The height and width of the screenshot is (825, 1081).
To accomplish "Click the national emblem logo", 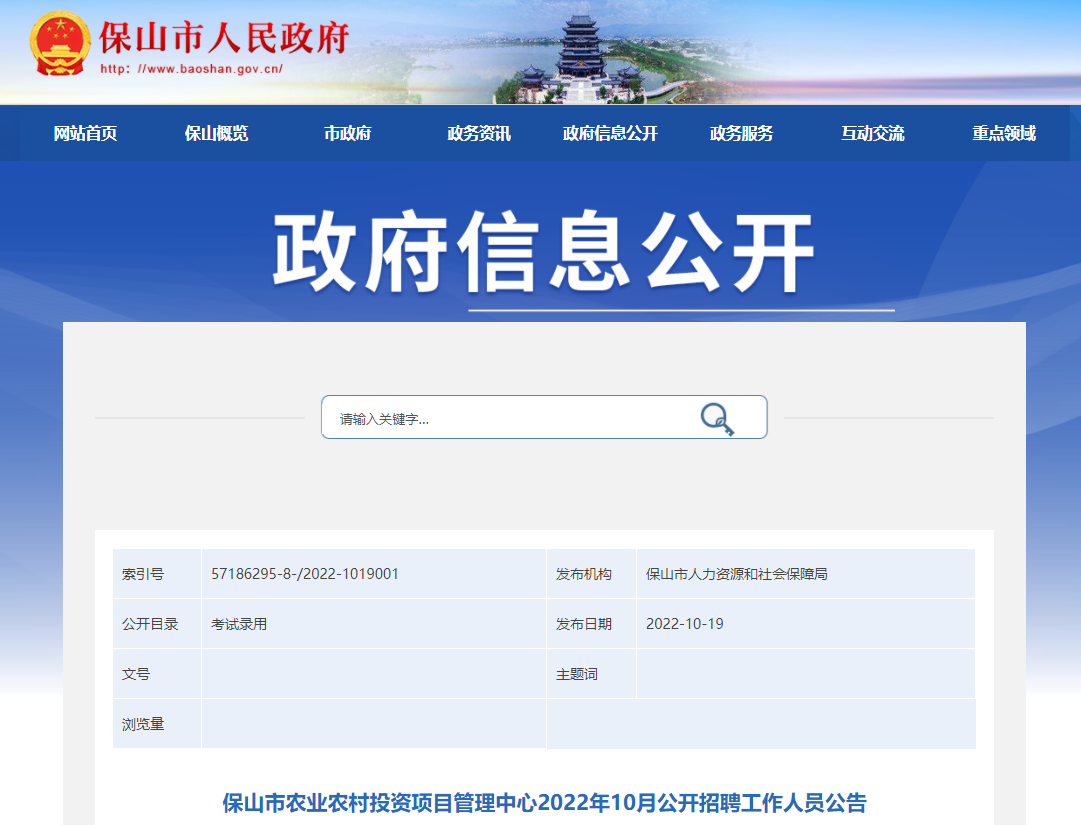I will [60, 43].
